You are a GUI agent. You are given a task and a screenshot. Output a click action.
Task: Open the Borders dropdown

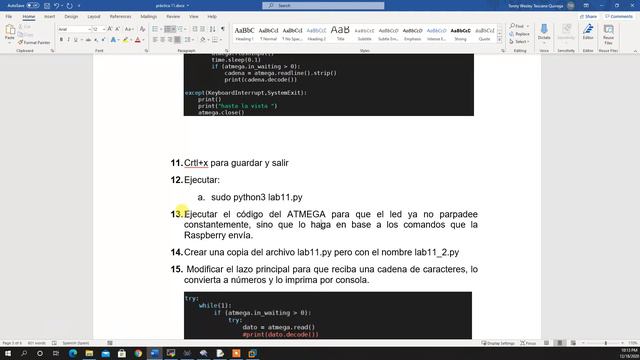[x=221, y=40]
